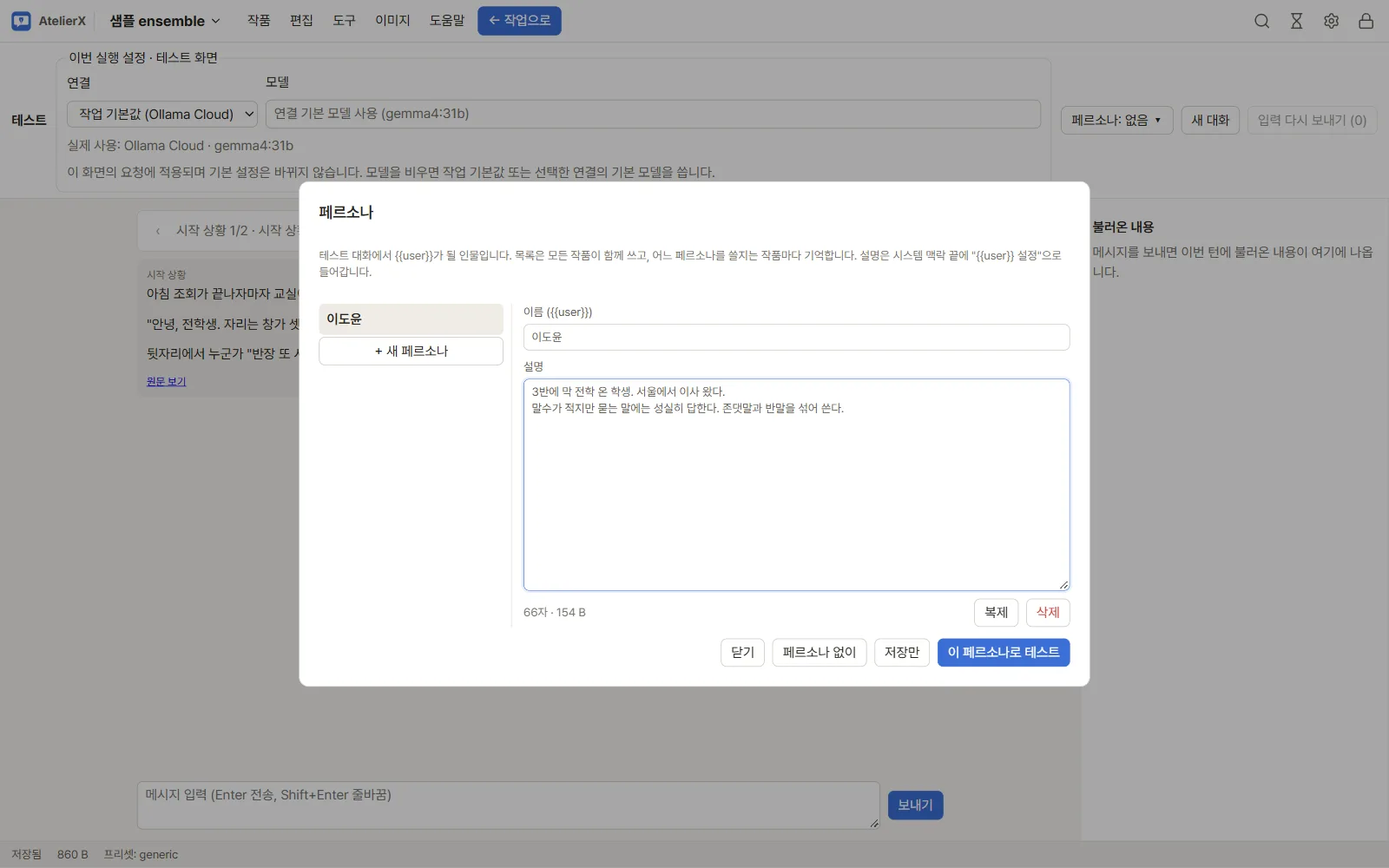Image resolution: width=1389 pixels, height=868 pixels.
Task: Click the message input box at bottom
Action: point(509,805)
